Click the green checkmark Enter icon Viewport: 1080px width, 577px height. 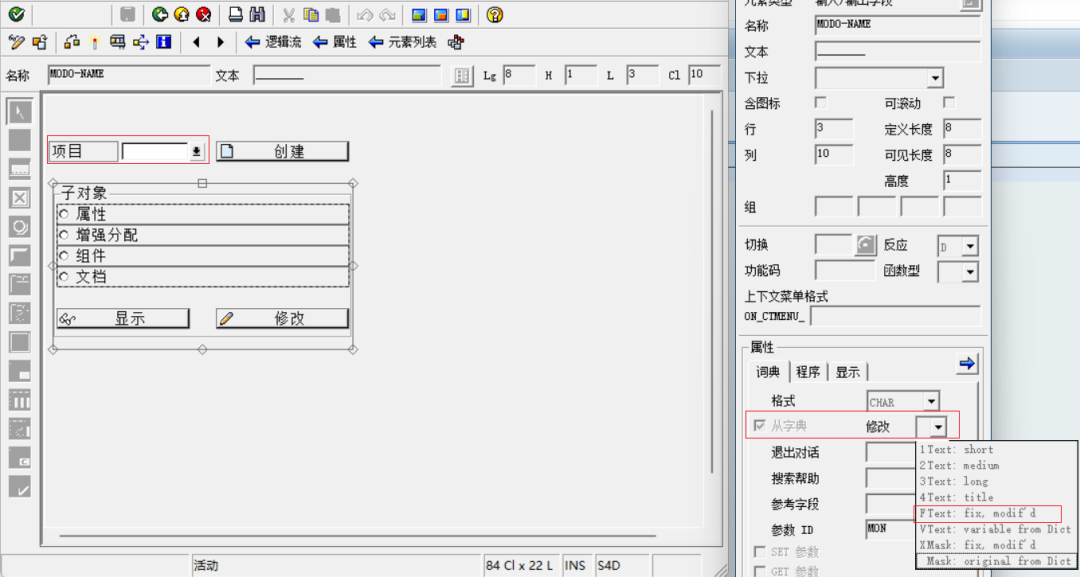[x=16, y=14]
